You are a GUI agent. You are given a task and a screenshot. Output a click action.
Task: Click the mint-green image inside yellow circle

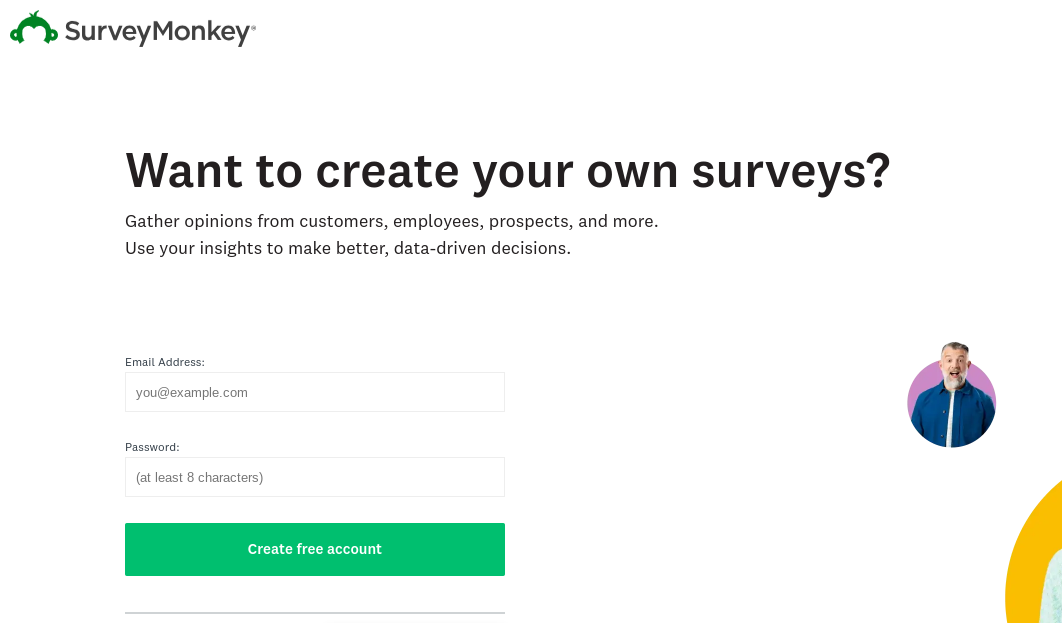pyautogui.click(x=1053, y=590)
